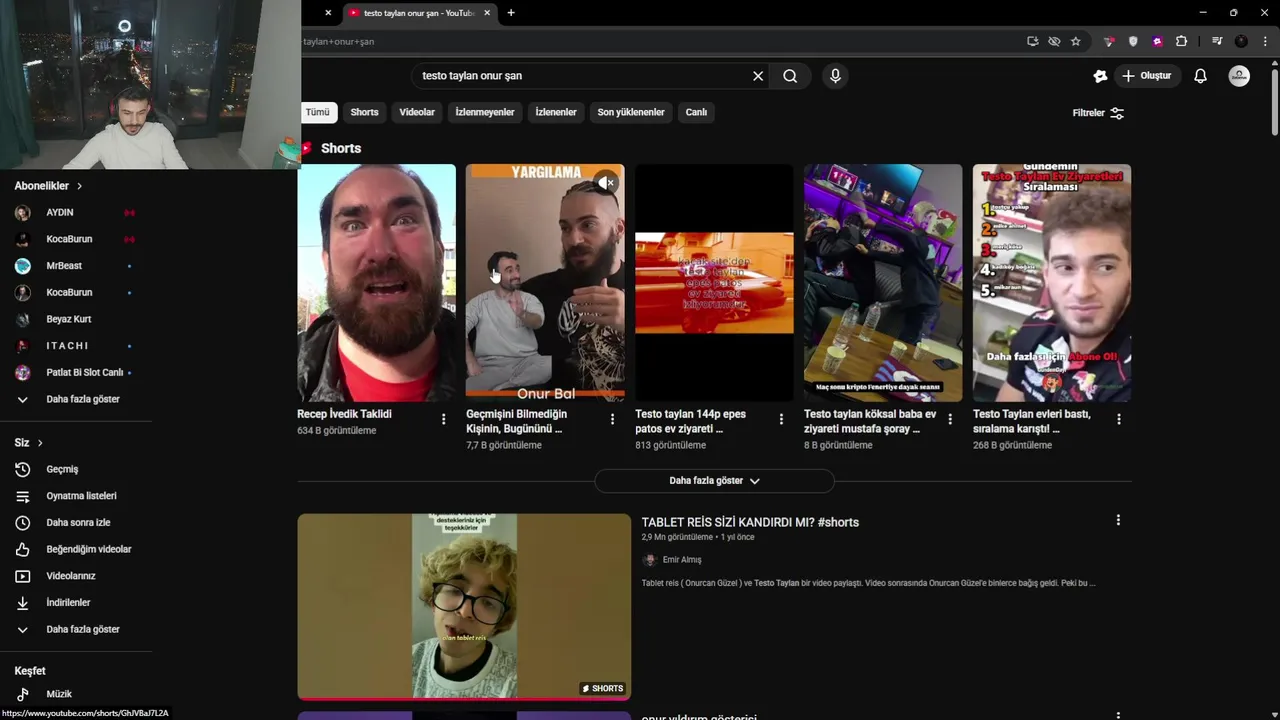Open options menu for Geçmişini Bilmediğin Kişinin short
This screenshot has width=1280, height=720.
(x=613, y=419)
